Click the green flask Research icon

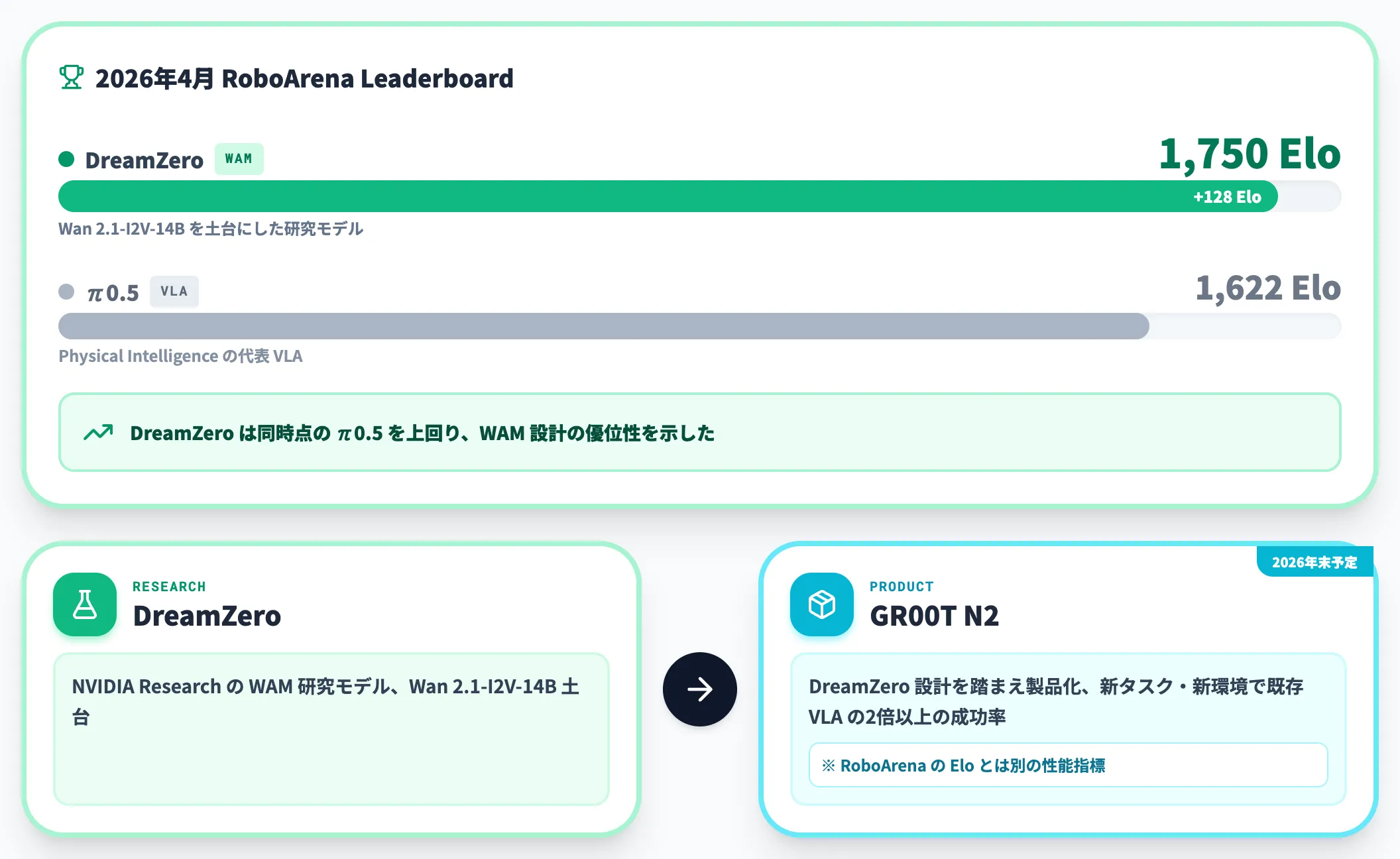[85, 604]
